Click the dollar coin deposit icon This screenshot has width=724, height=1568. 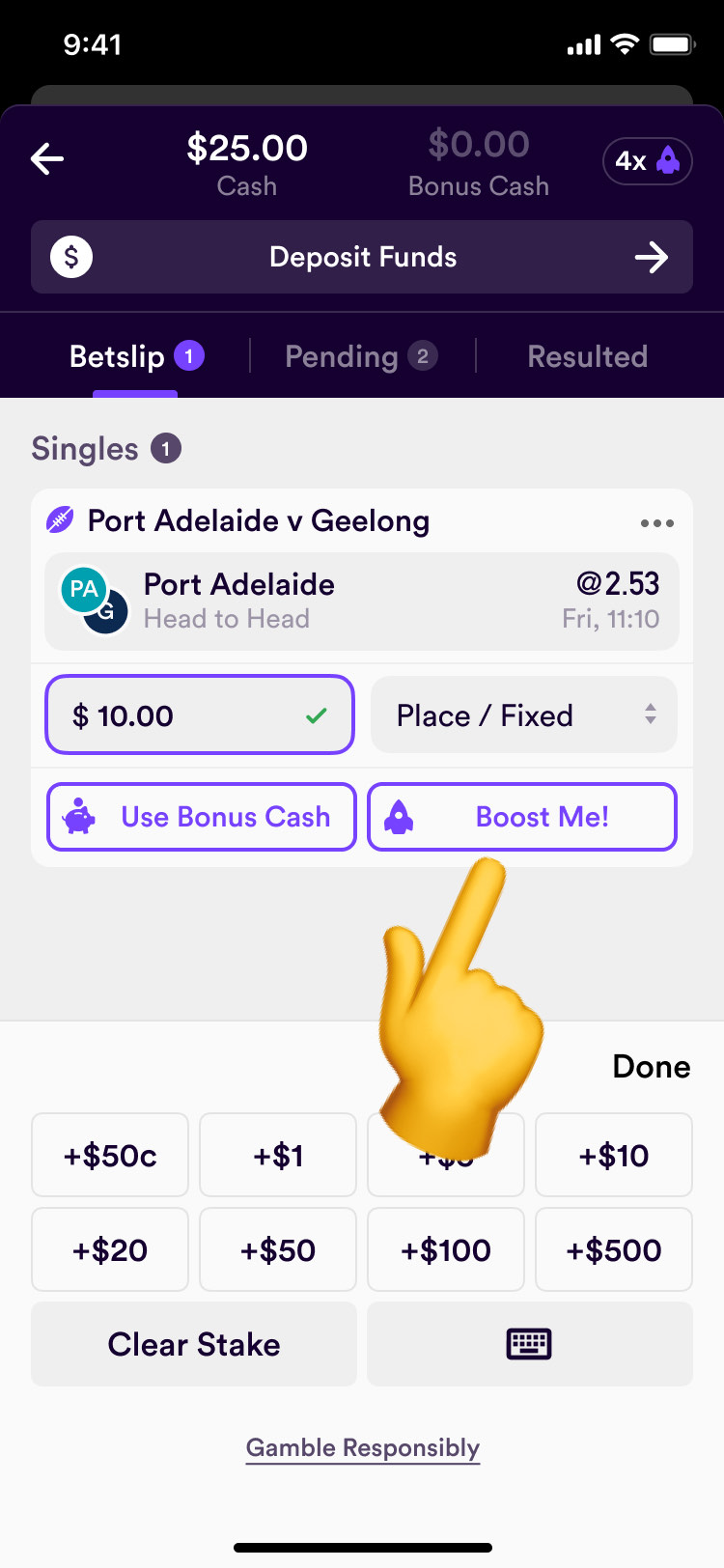click(71, 257)
